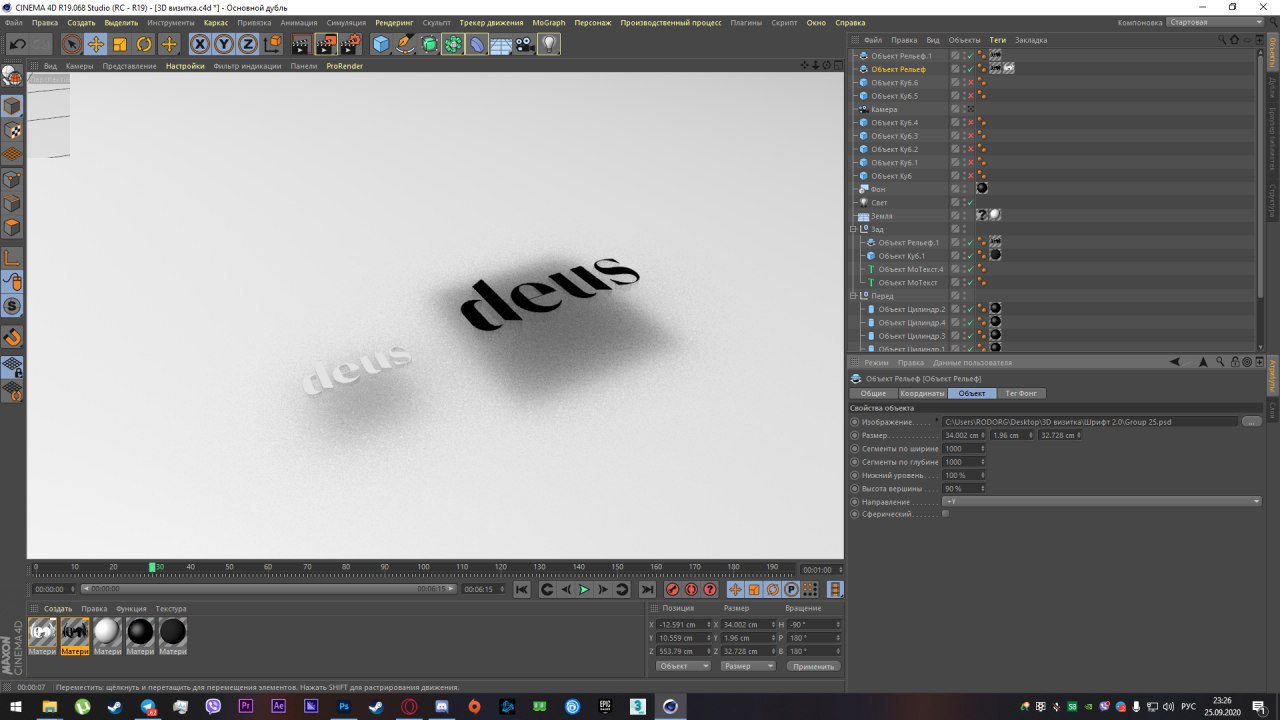Open the Рендеринг menu
This screenshot has width=1280, height=720.
click(394, 22)
